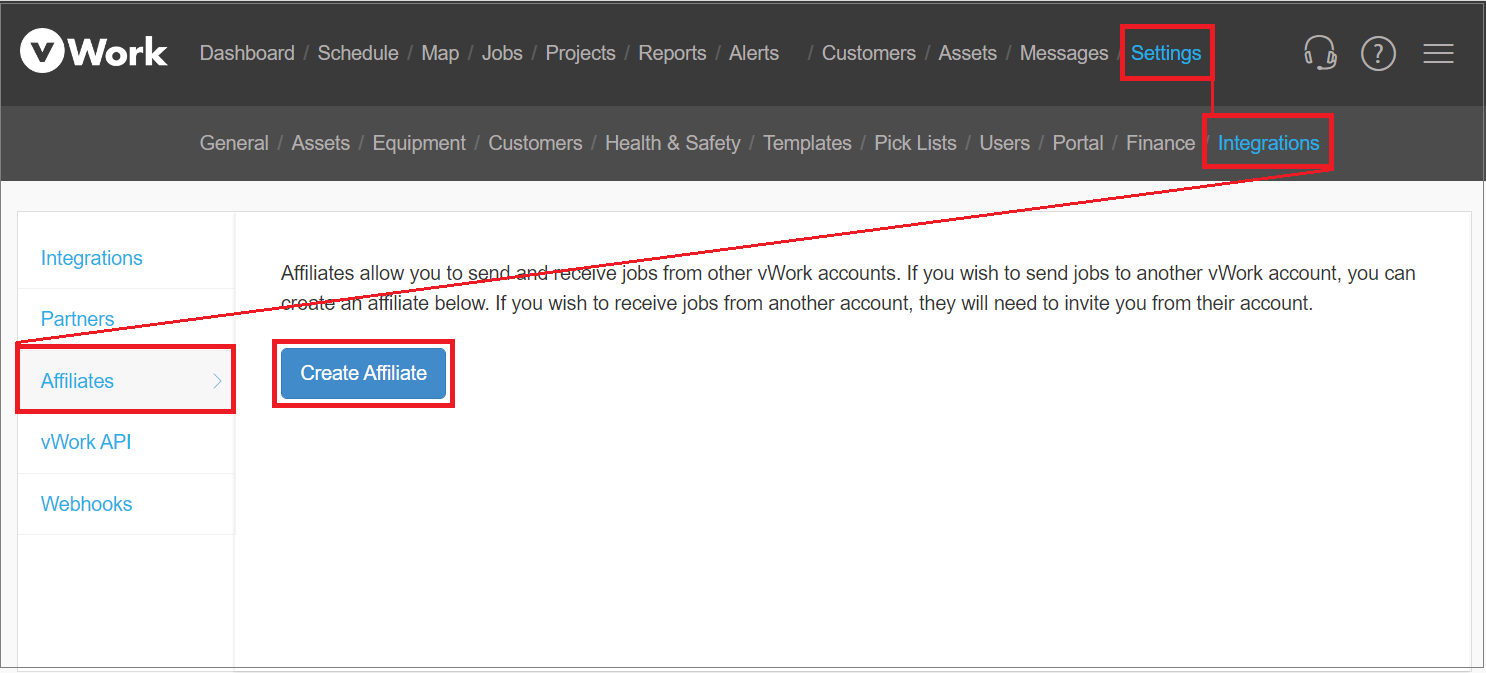Select Affiliates in the left sidebar

(x=126, y=381)
